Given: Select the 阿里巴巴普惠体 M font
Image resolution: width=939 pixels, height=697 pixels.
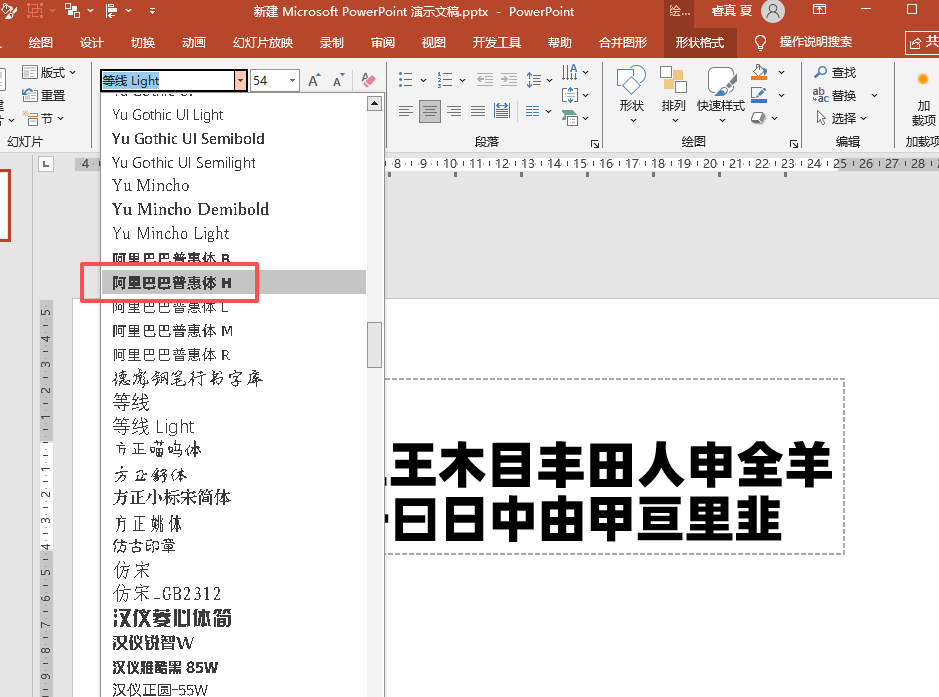Looking at the screenshot, I should [x=234, y=331].
